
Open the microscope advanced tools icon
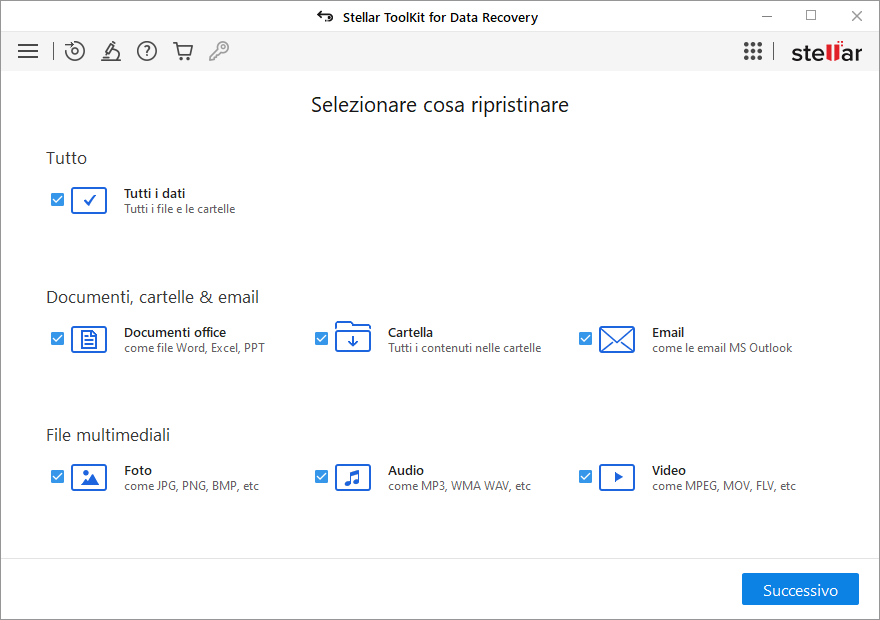pos(111,51)
